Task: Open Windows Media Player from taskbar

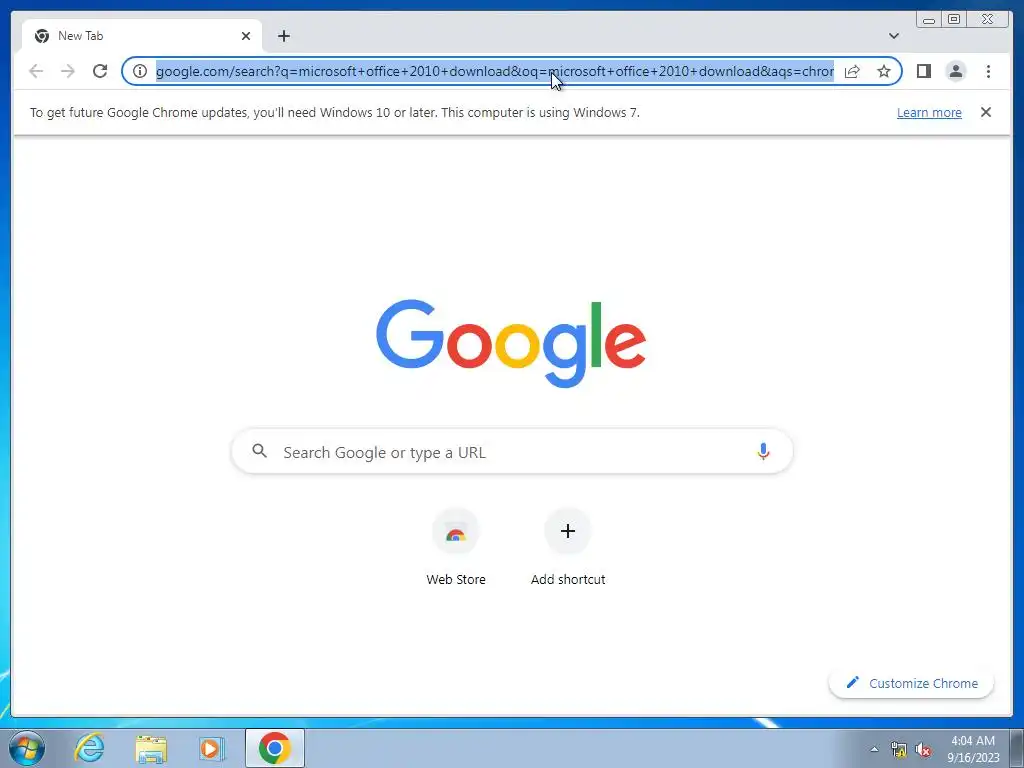Action: (212, 748)
